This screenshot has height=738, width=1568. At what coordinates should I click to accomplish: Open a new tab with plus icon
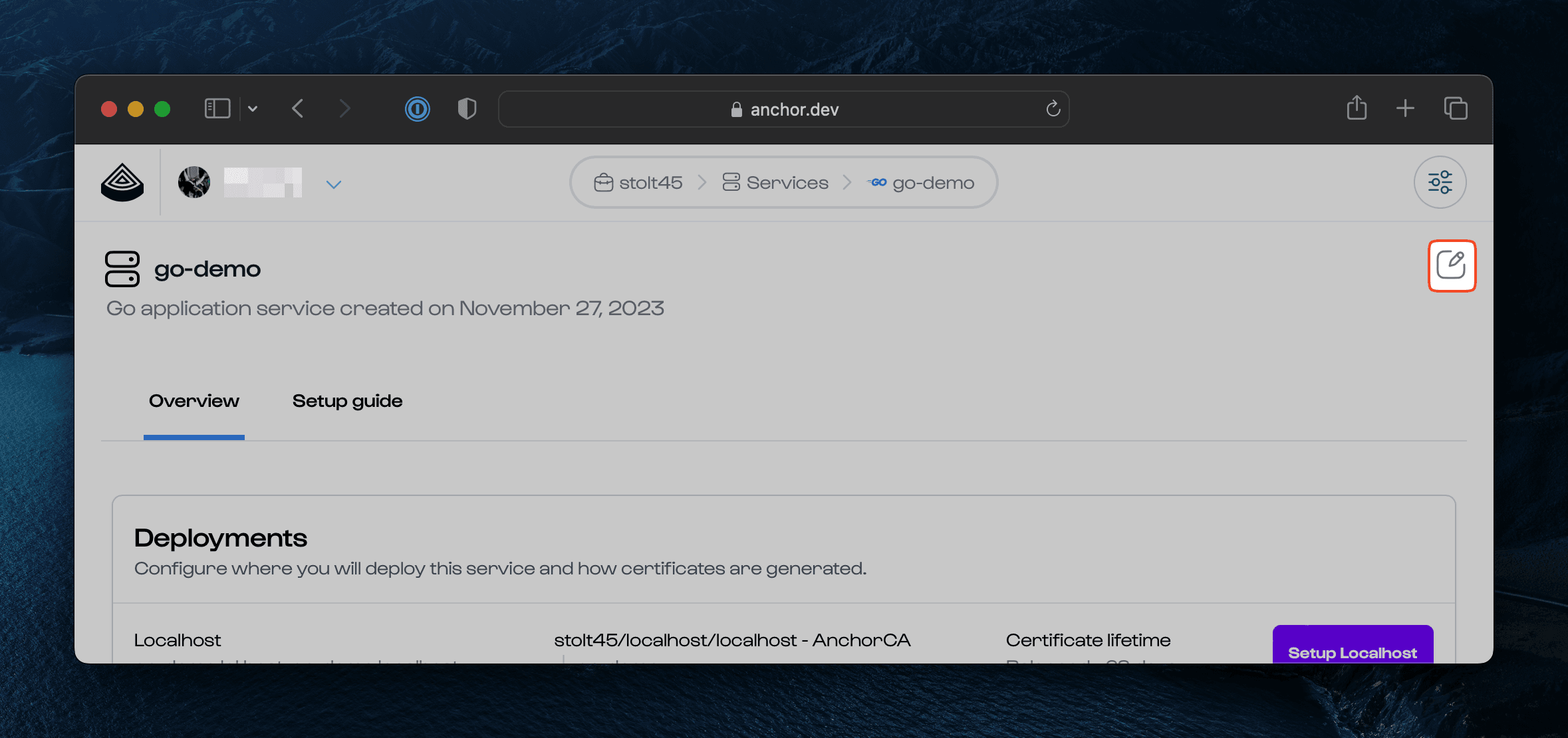pyautogui.click(x=1405, y=108)
